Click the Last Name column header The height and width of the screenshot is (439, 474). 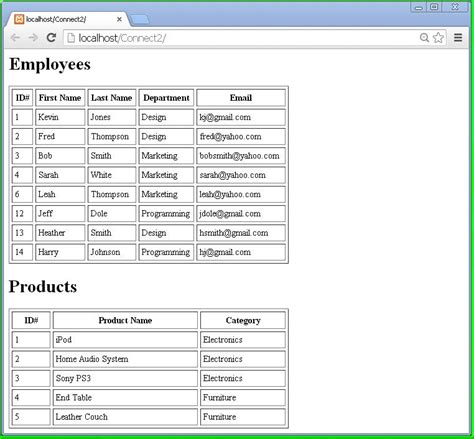[x=112, y=98]
